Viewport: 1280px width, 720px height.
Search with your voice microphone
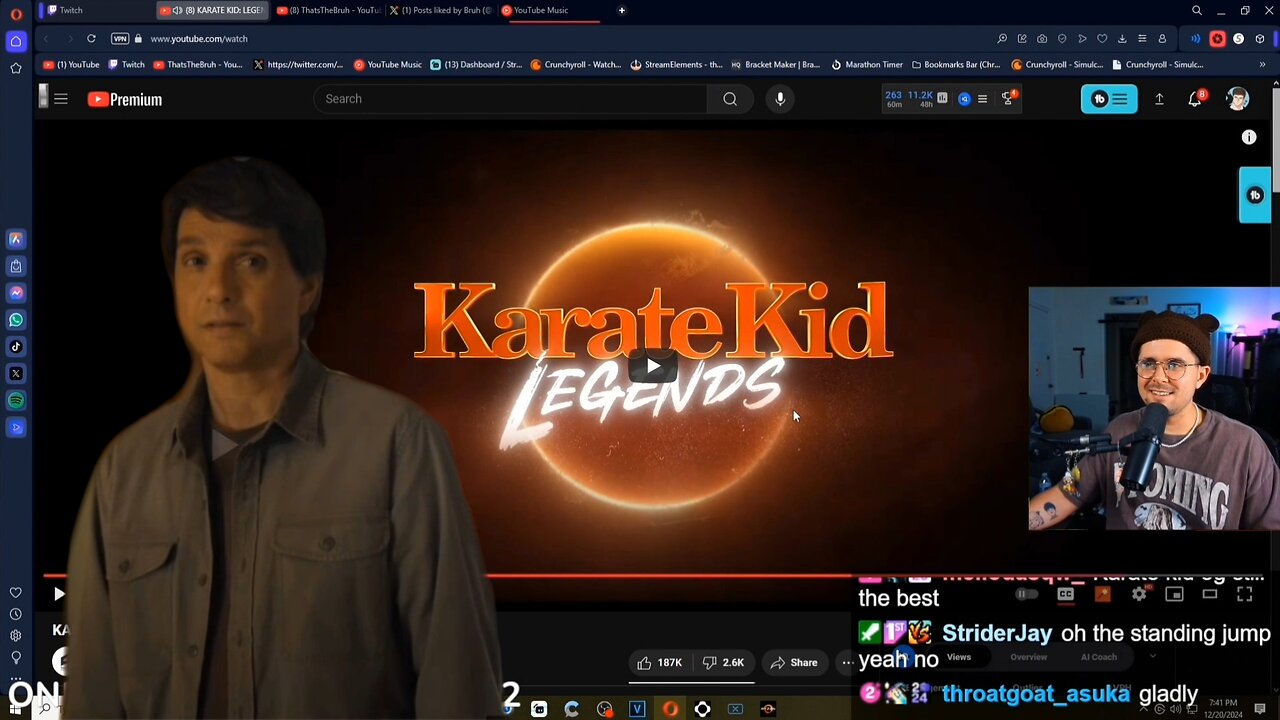coord(780,99)
